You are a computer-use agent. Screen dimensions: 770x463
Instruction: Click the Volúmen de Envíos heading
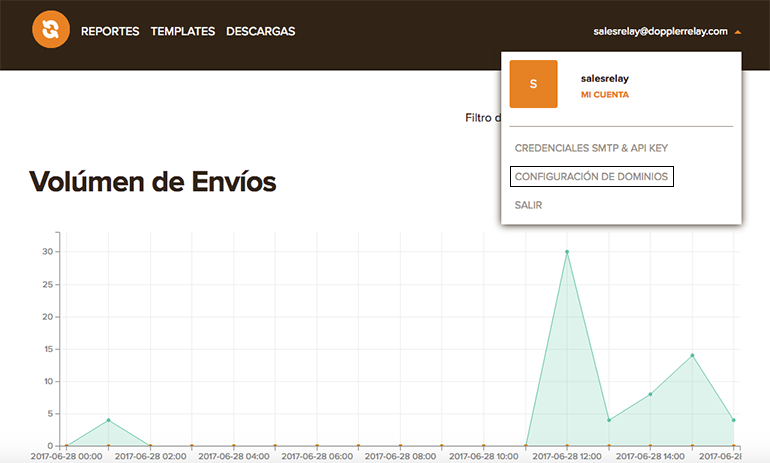[152, 181]
